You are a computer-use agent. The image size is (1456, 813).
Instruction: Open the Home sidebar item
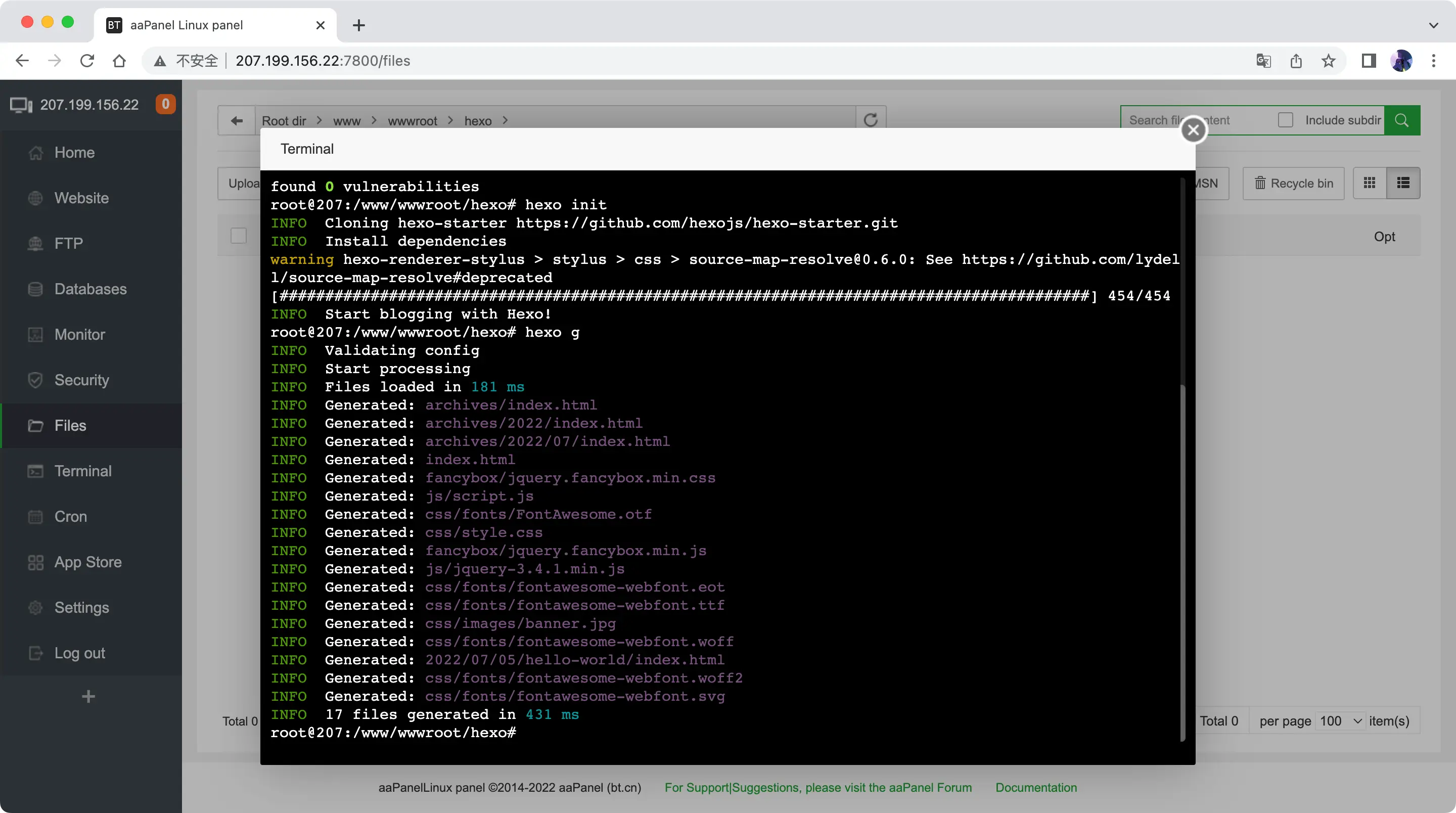pyautogui.click(x=91, y=153)
